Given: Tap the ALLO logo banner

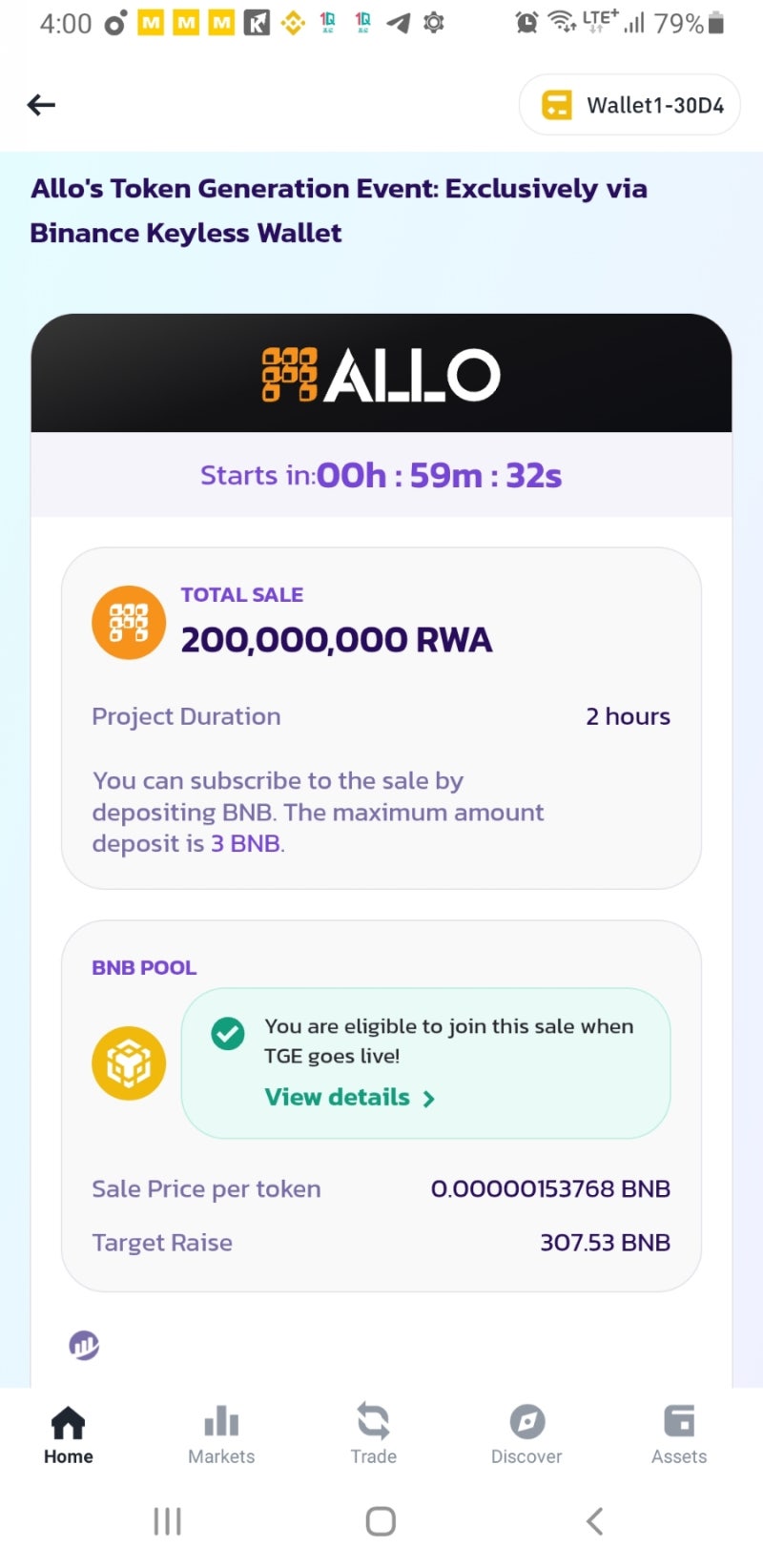Looking at the screenshot, I should pos(381,374).
